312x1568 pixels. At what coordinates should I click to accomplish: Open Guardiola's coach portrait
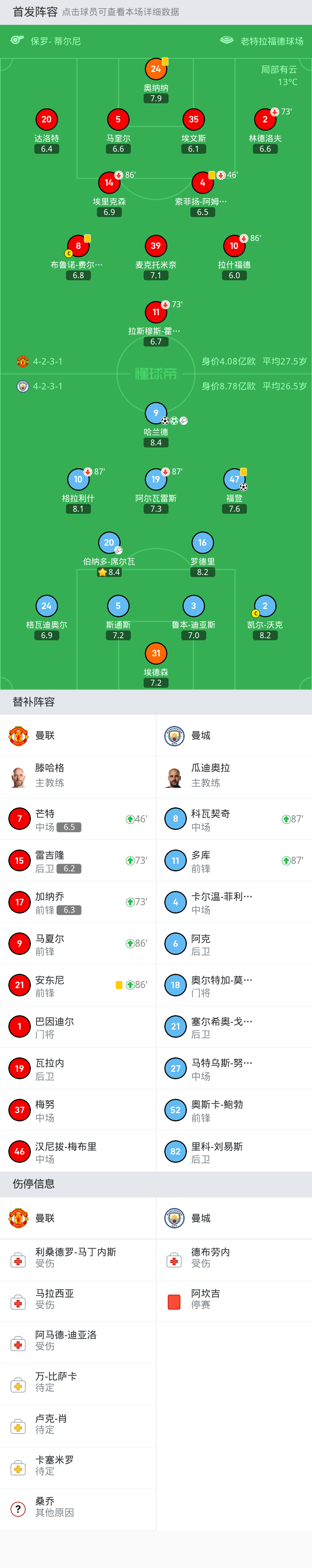(x=174, y=777)
